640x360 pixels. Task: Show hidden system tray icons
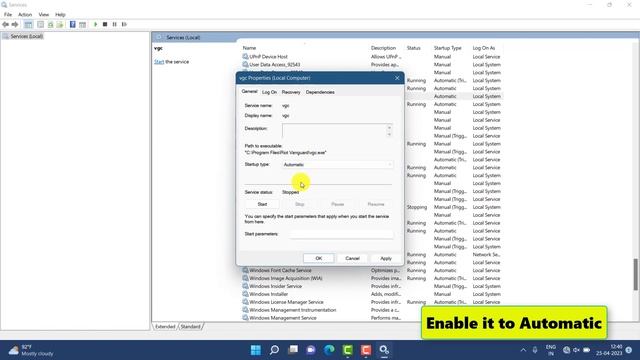tap(523, 350)
